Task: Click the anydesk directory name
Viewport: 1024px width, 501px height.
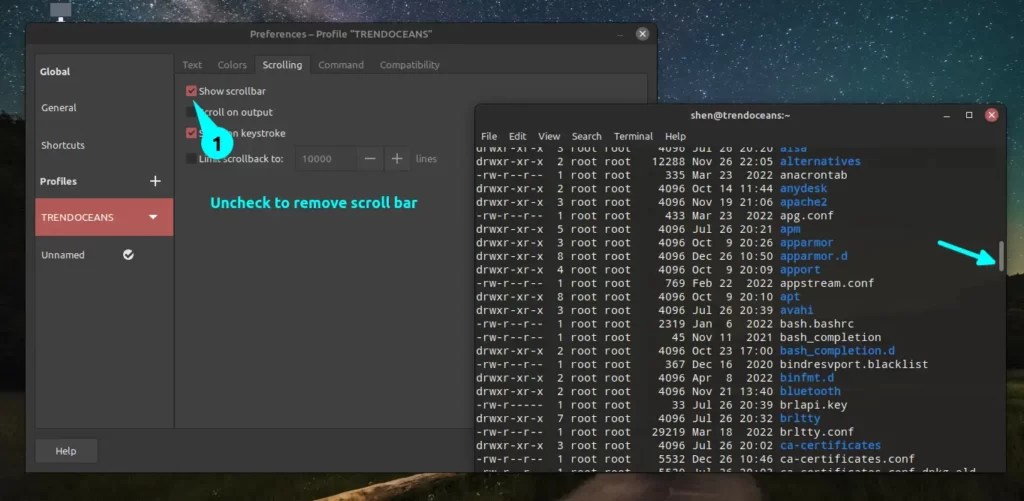Action: point(803,189)
